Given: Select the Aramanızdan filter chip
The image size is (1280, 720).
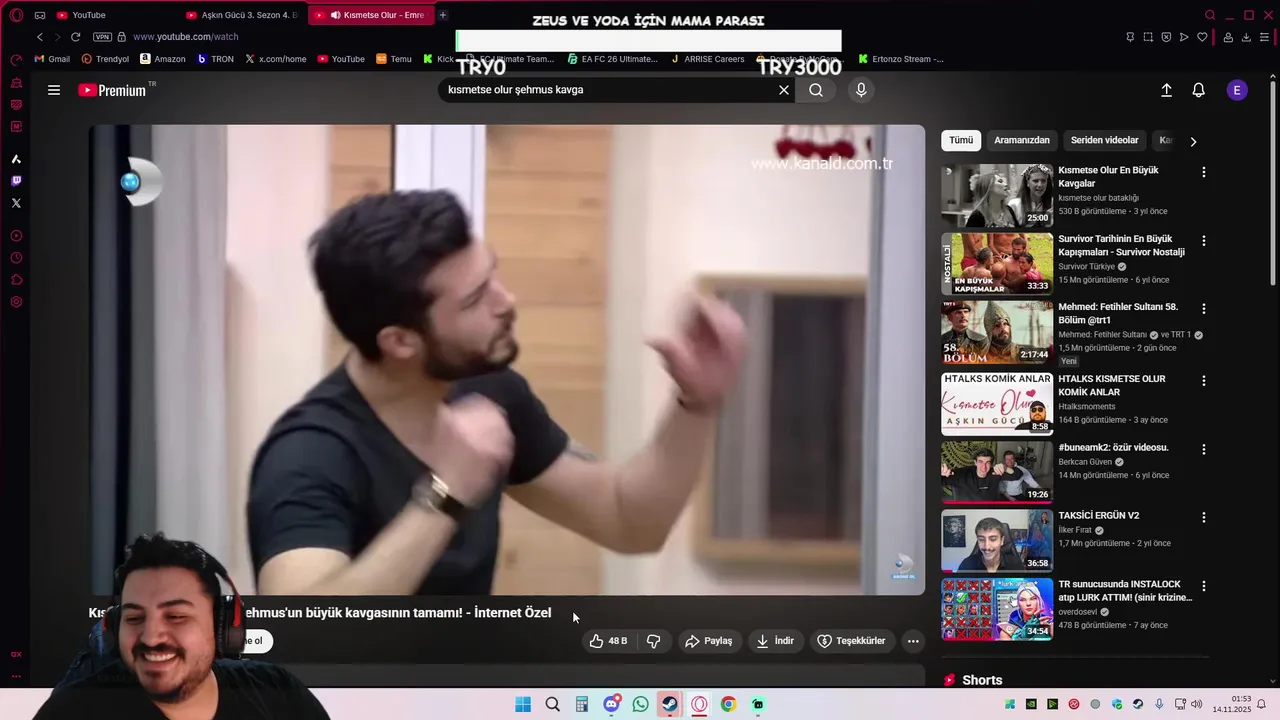Looking at the screenshot, I should point(1022,141).
